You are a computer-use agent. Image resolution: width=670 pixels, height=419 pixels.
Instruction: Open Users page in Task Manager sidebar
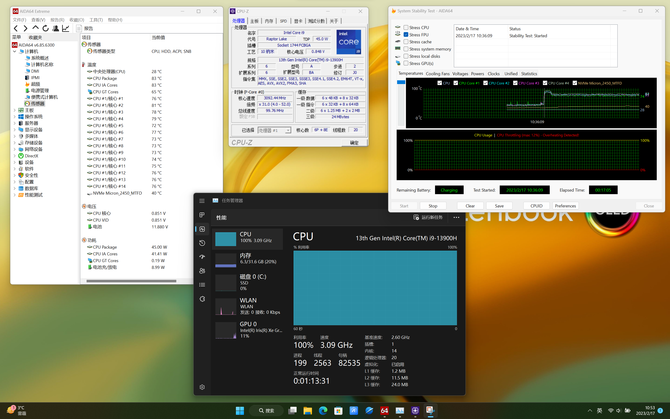(x=202, y=271)
